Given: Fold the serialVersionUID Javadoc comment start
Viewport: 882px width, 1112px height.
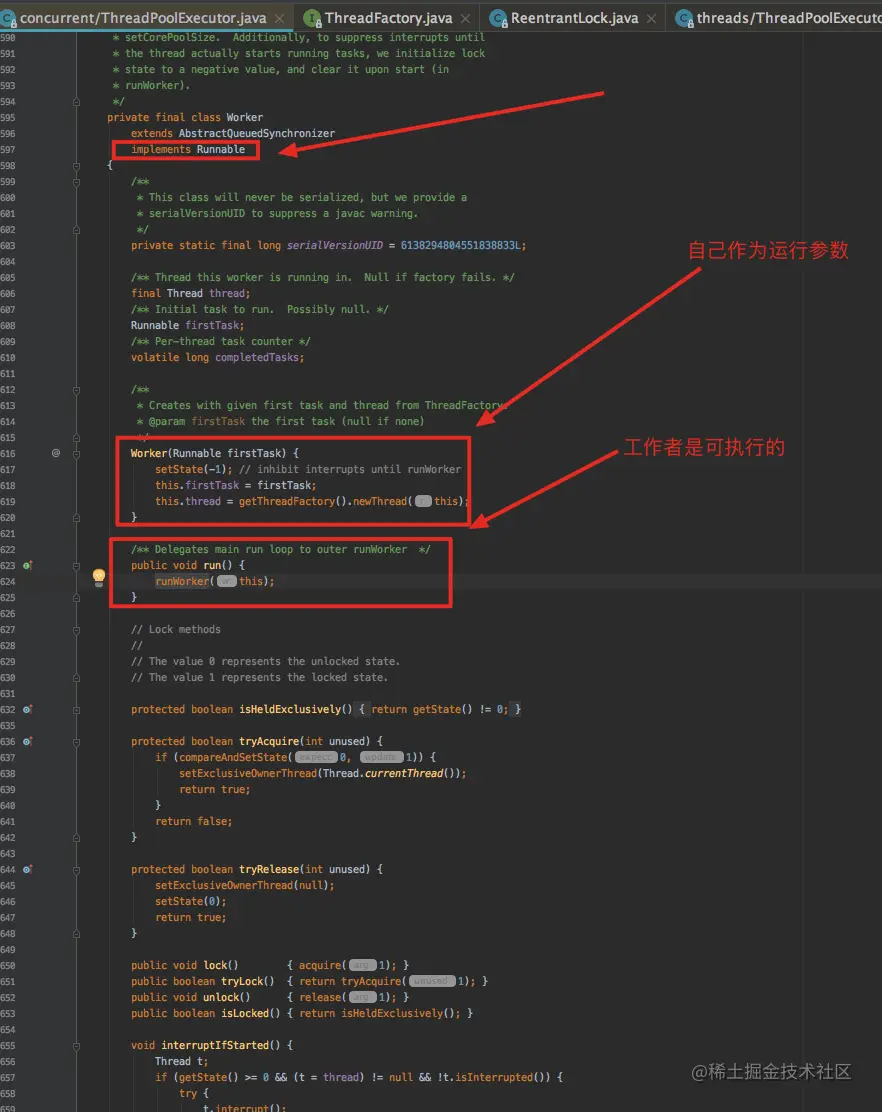Looking at the screenshot, I should tap(77, 182).
